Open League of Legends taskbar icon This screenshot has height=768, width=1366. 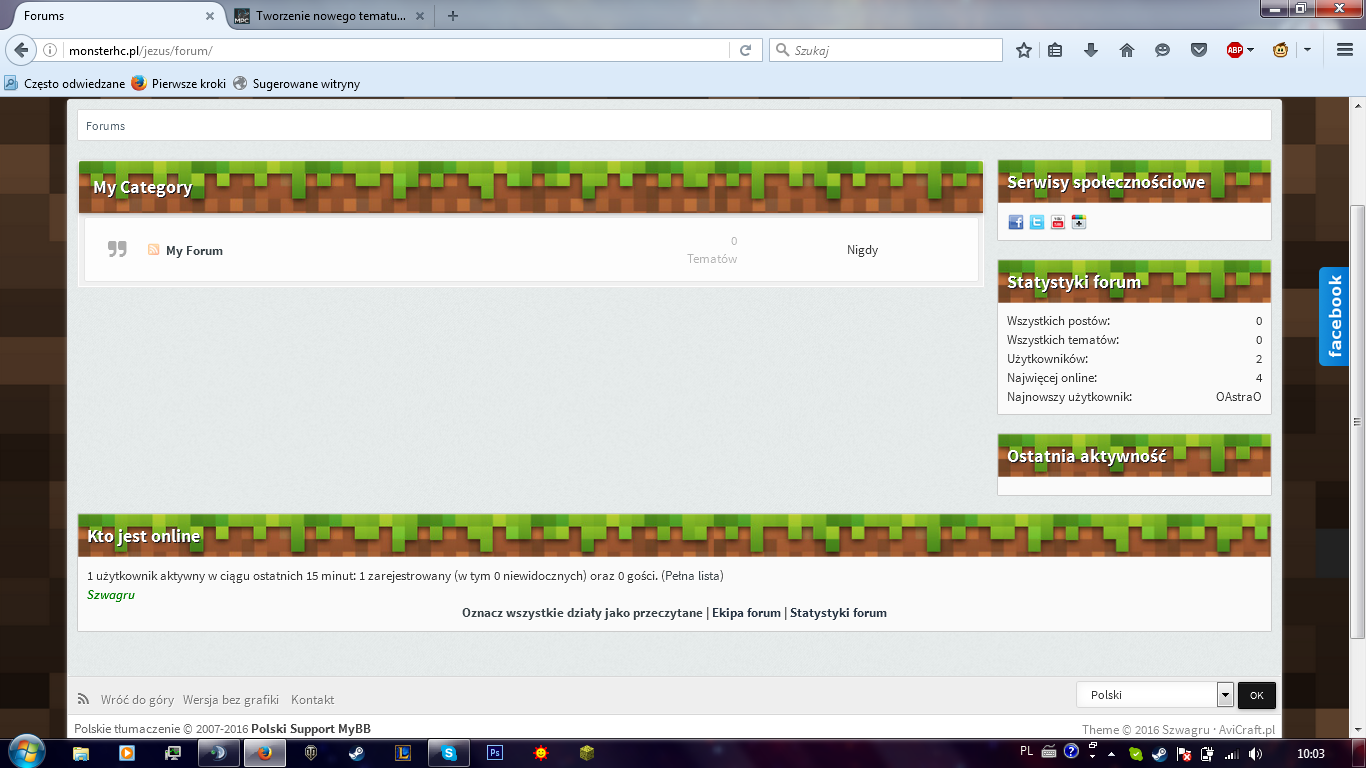(402, 753)
